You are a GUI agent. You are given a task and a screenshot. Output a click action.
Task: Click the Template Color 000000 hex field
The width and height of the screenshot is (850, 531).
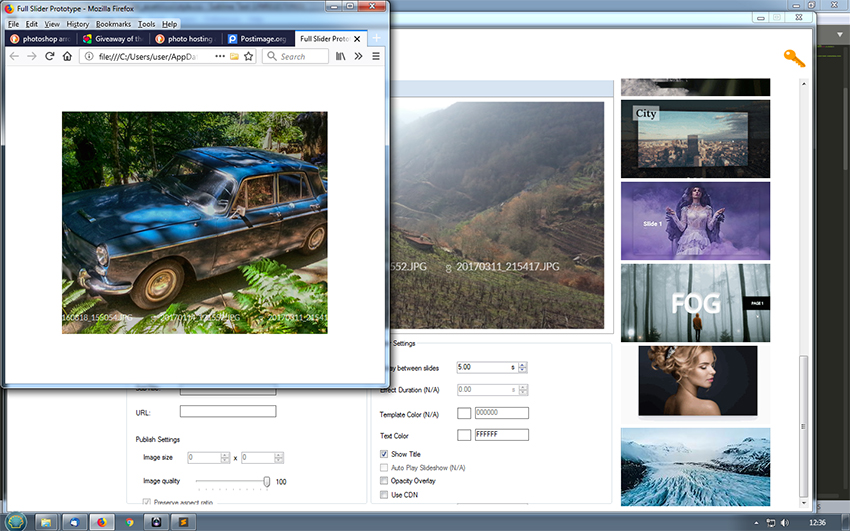point(501,413)
